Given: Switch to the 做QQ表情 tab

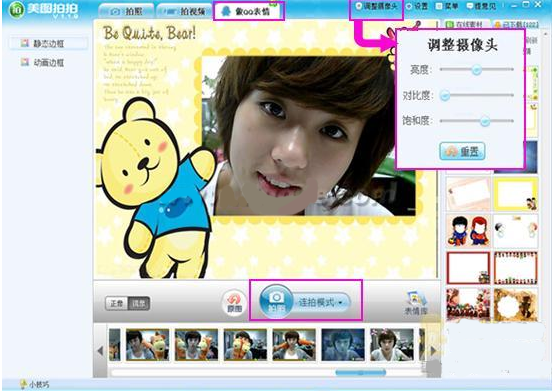Looking at the screenshot, I should (x=249, y=12).
